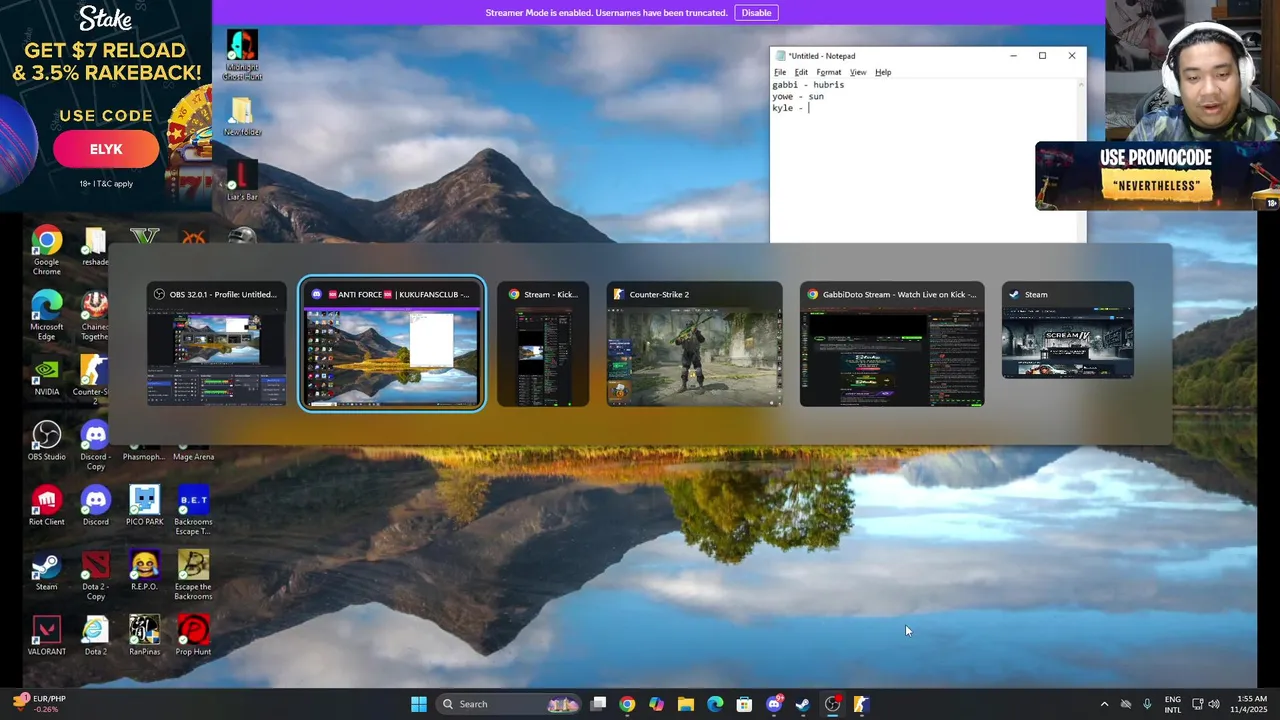Open the Dota 2 desktop icon next to VALORANT
This screenshot has width=1280, height=720.
point(95,636)
